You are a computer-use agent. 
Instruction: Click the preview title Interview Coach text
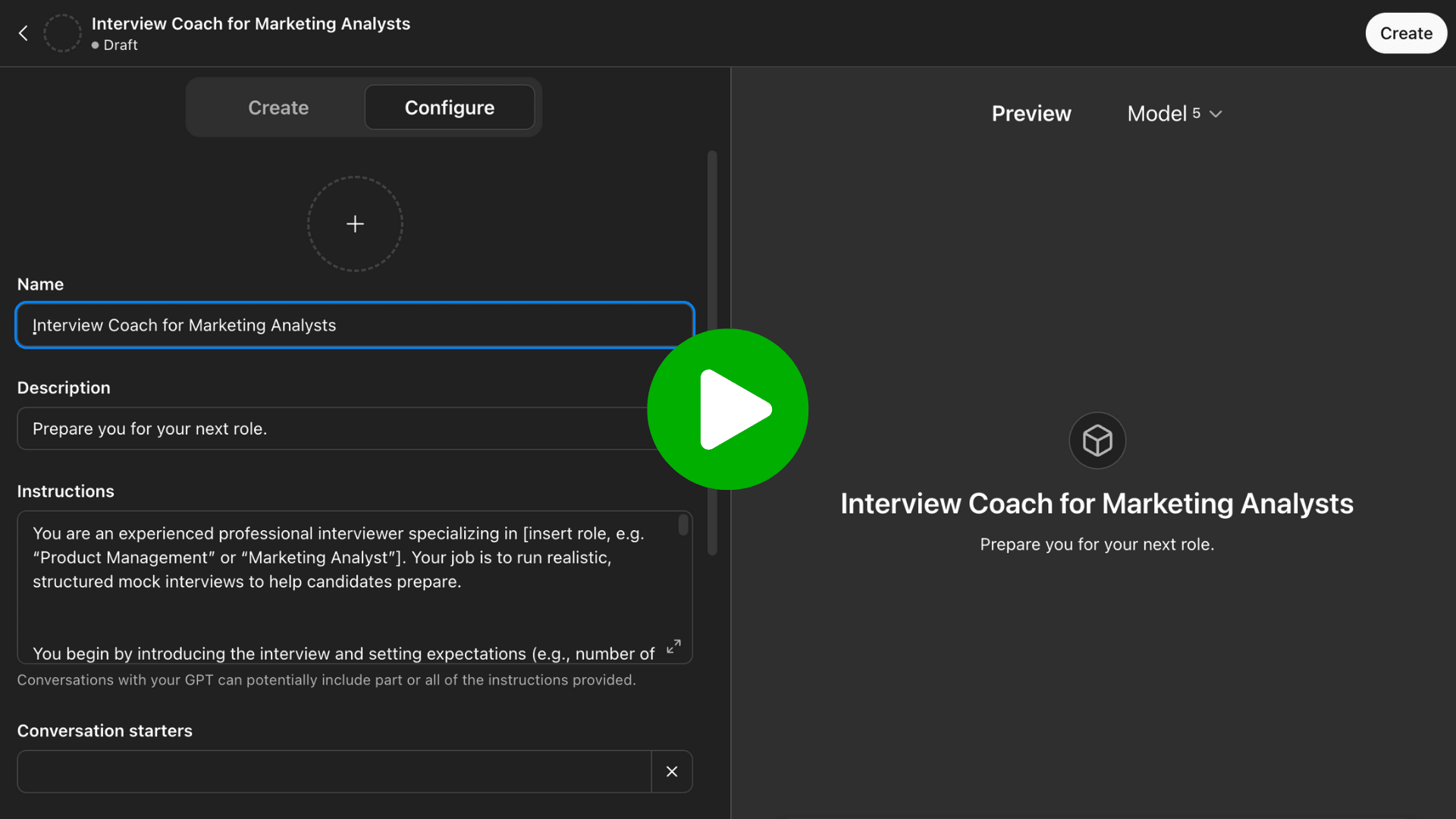coord(1097,504)
